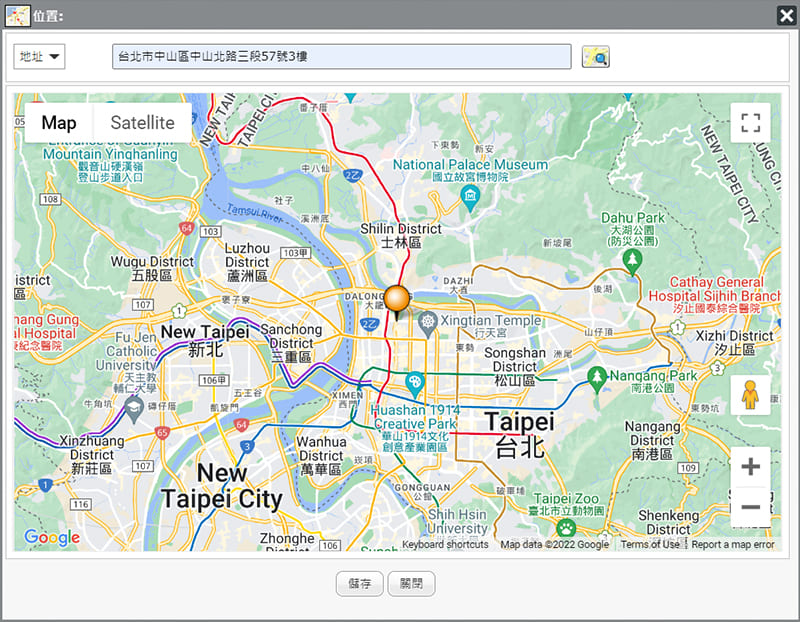
Task: Click the Street View pegman icon
Action: pyautogui.click(x=750, y=395)
